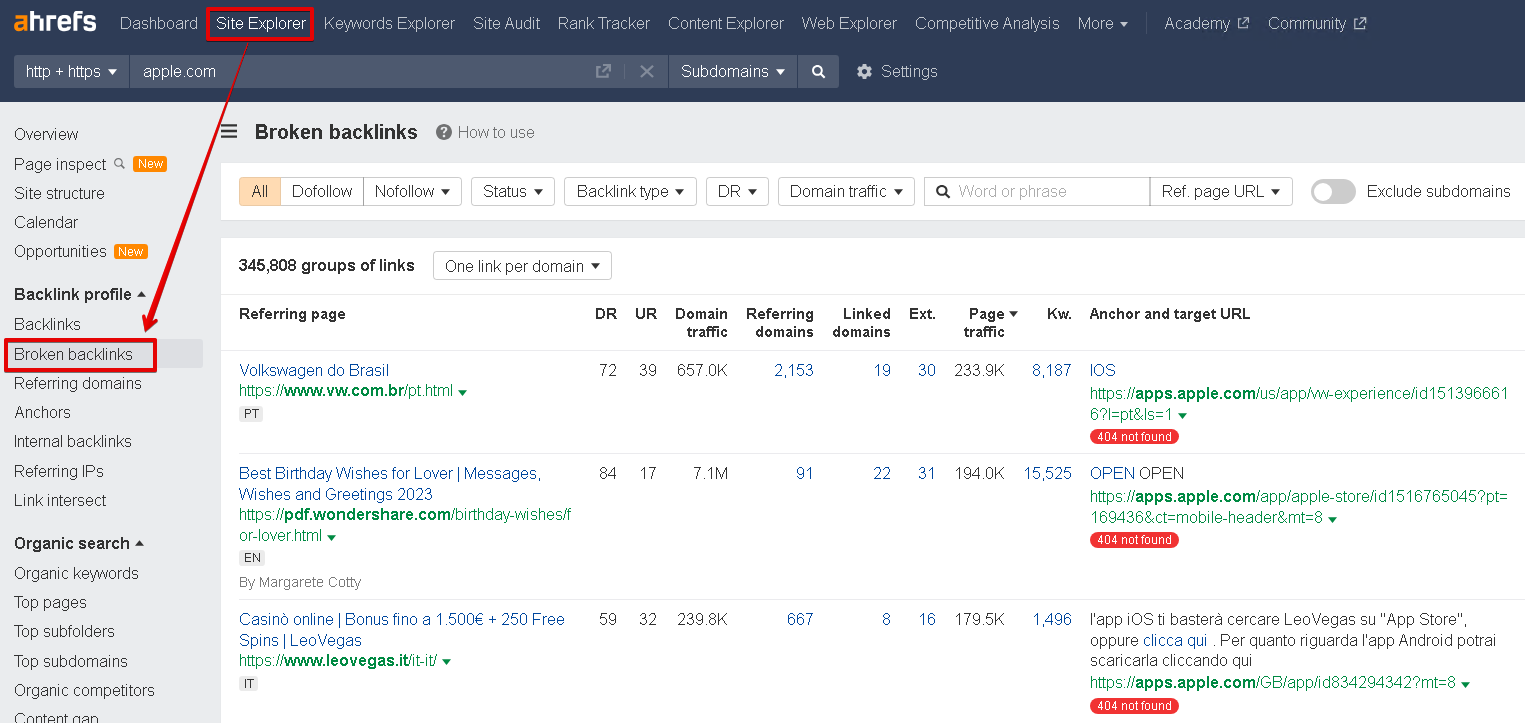Select the All links filter

(x=260, y=192)
